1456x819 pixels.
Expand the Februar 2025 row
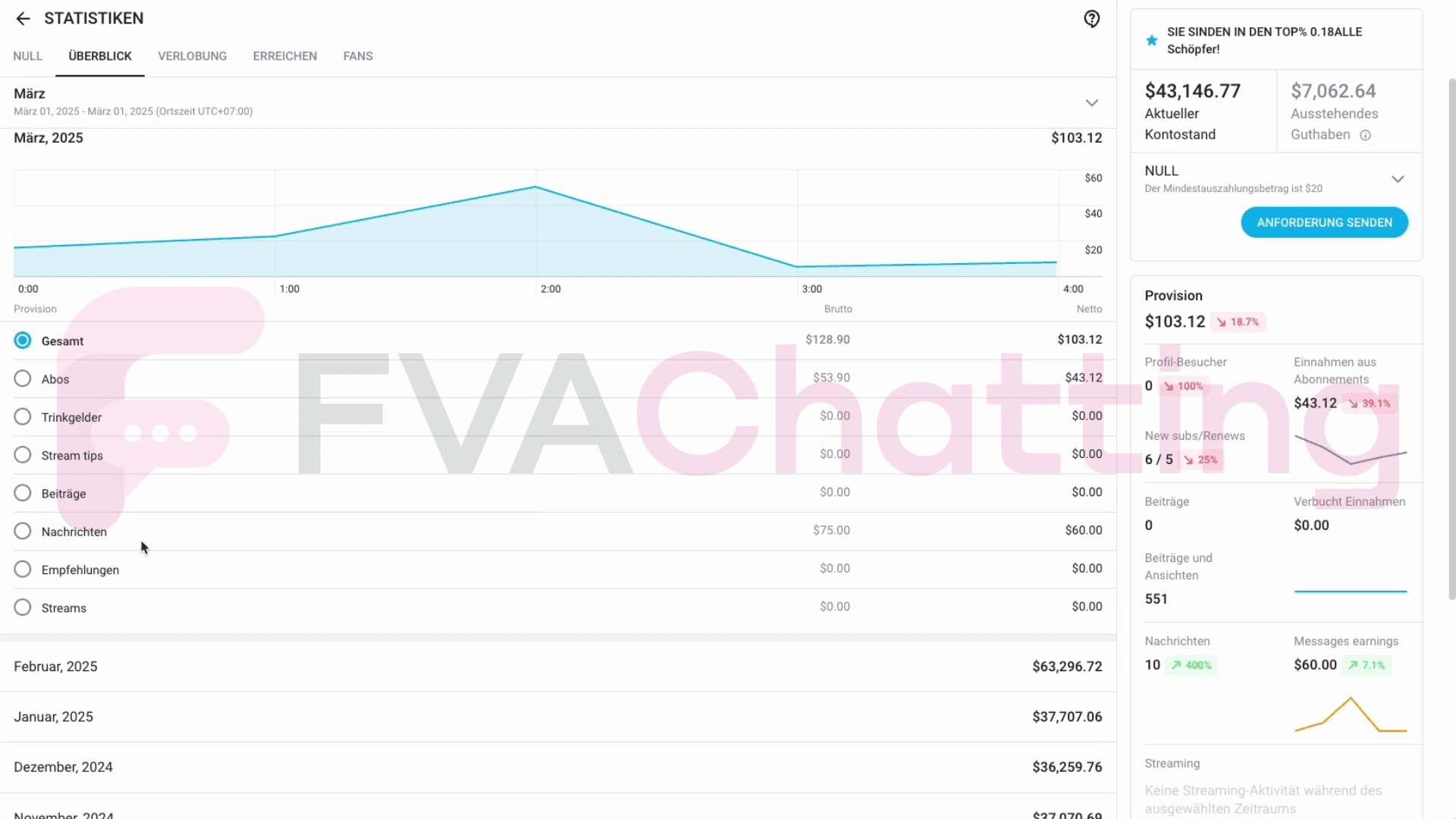click(x=557, y=666)
